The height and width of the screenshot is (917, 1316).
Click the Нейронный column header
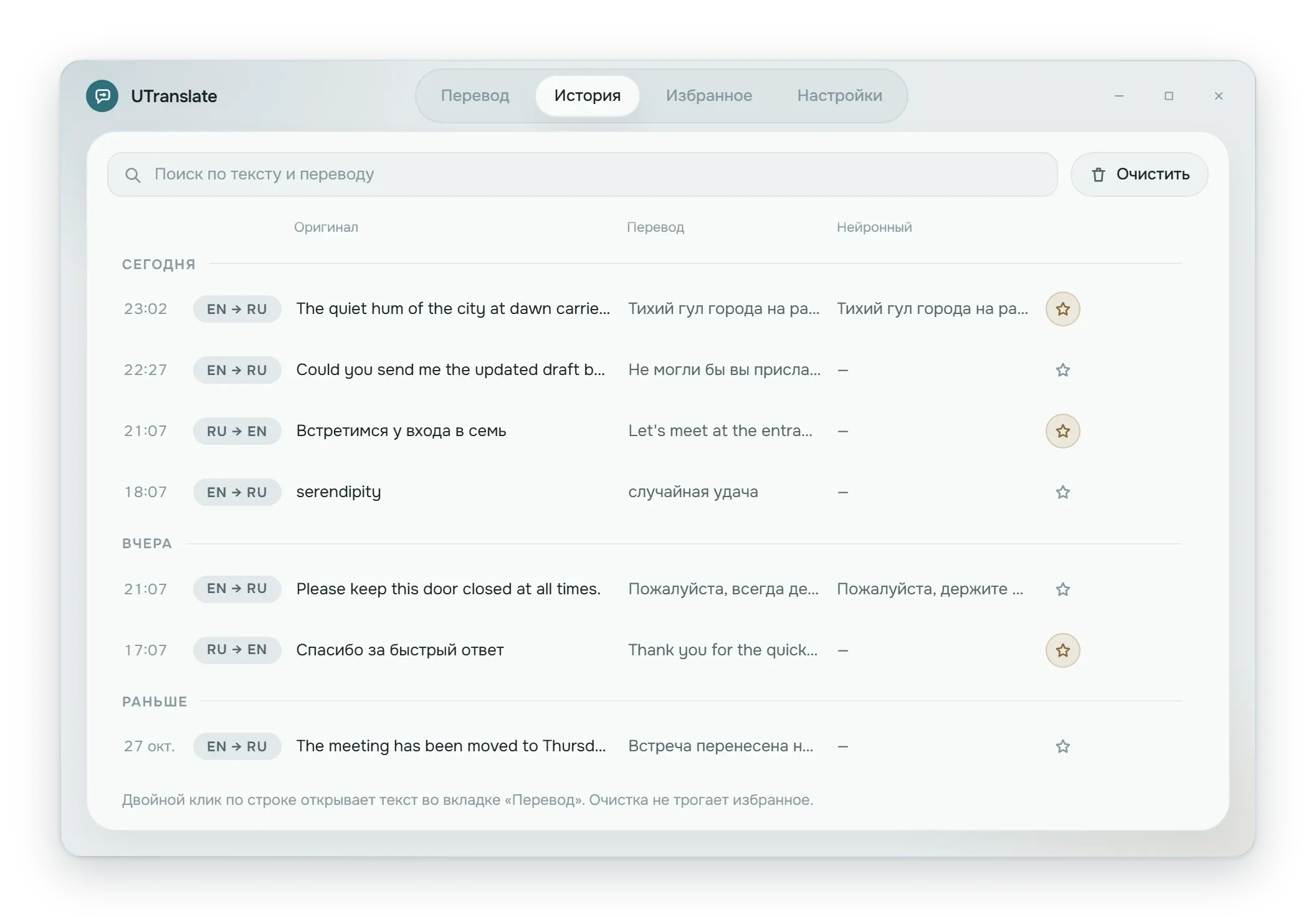[x=874, y=227]
